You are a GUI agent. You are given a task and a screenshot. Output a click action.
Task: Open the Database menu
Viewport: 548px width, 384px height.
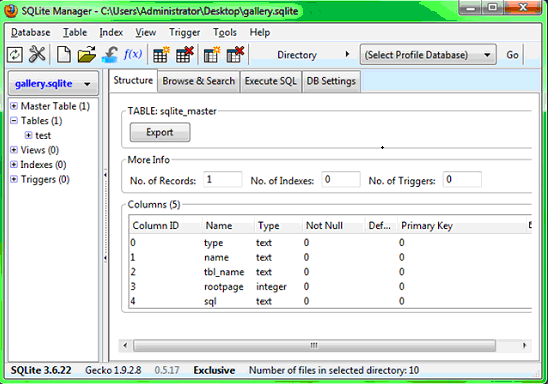click(x=30, y=32)
